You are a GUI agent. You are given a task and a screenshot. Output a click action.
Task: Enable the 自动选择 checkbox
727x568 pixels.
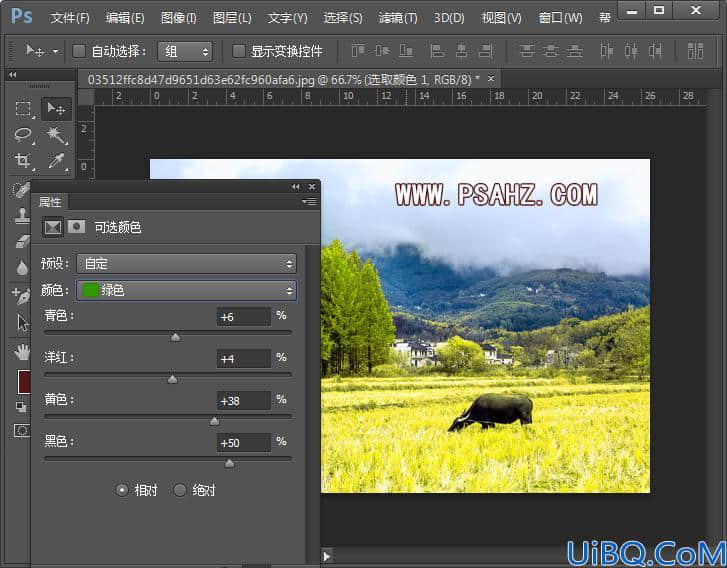[79, 51]
